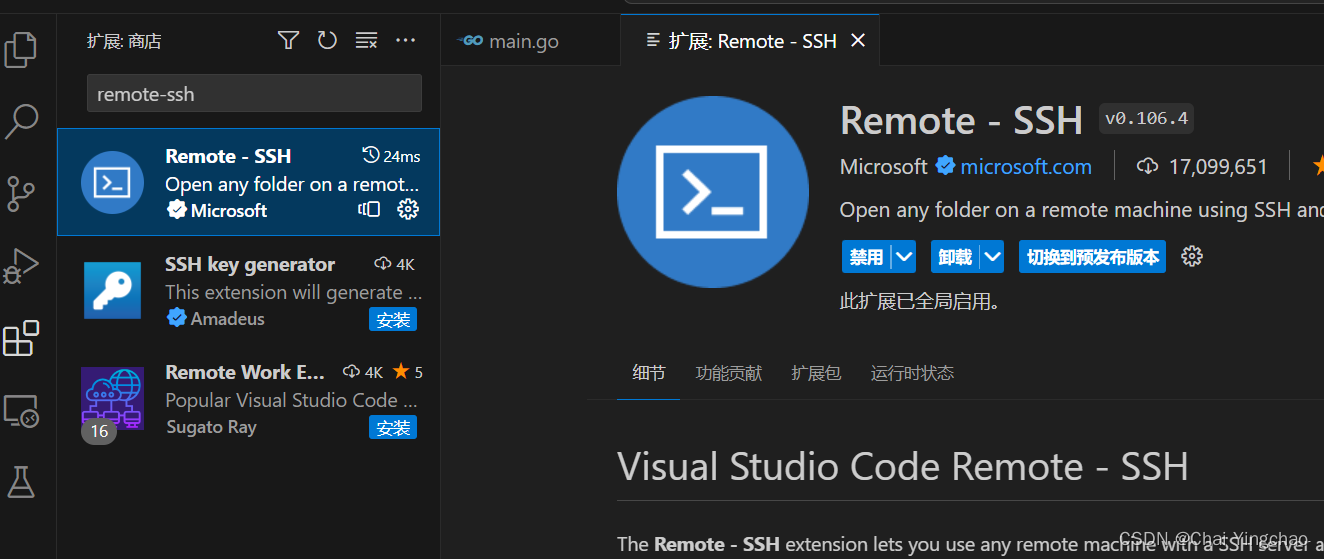Viewport: 1324px width, 559px height.
Task: Clear extensions search results
Action: [x=367, y=40]
